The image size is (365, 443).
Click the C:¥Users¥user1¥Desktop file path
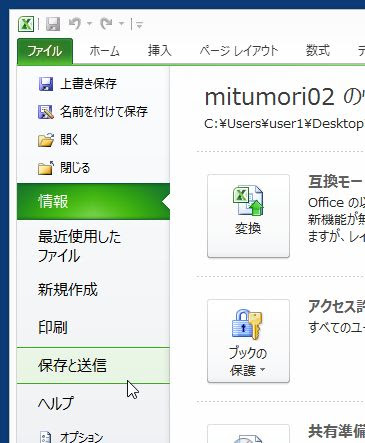284,124
